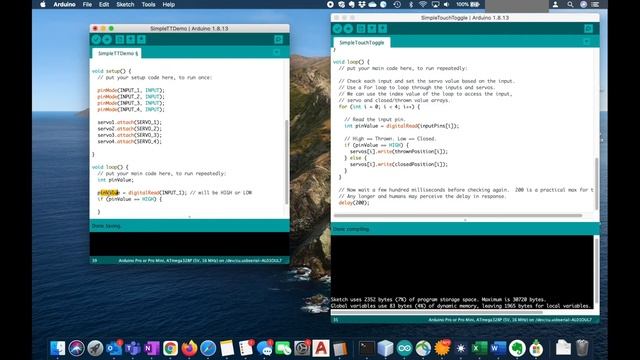Click Open sketch icon in SimpleTTDemo window
The width and height of the screenshot is (640, 360).
pyautogui.click(x=130, y=40)
